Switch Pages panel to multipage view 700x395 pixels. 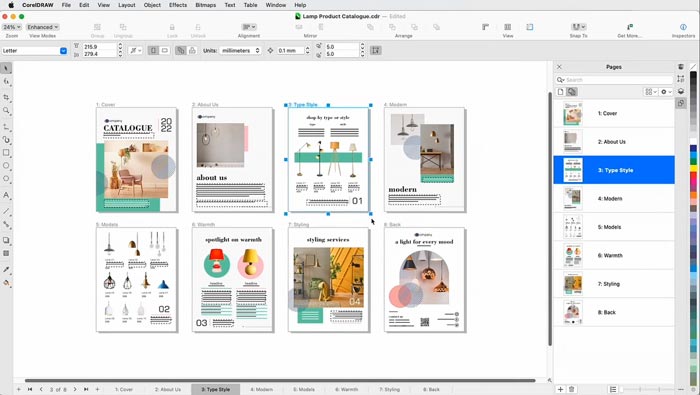point(572,91)
